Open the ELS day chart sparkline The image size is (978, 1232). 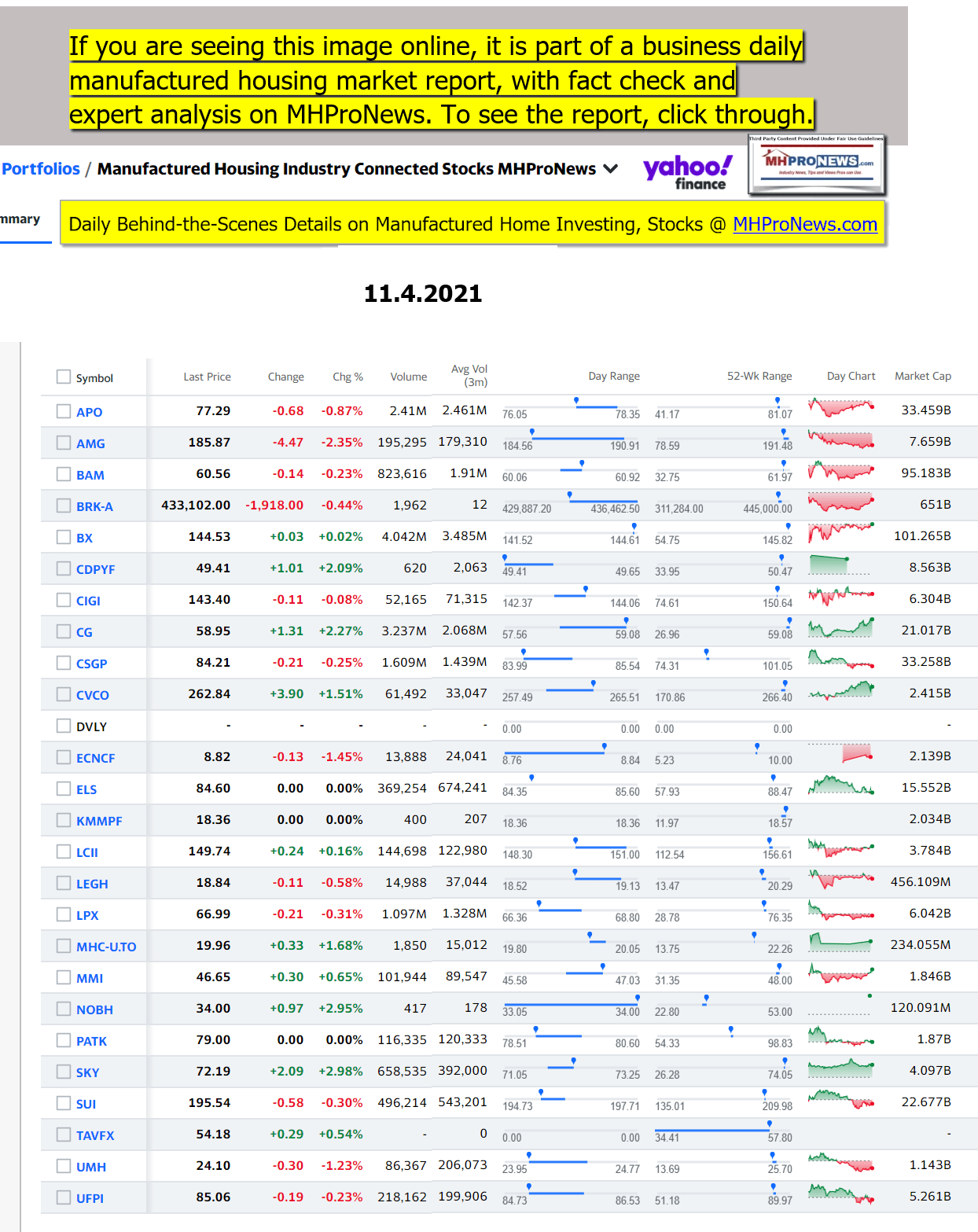[x=841, y=785]
